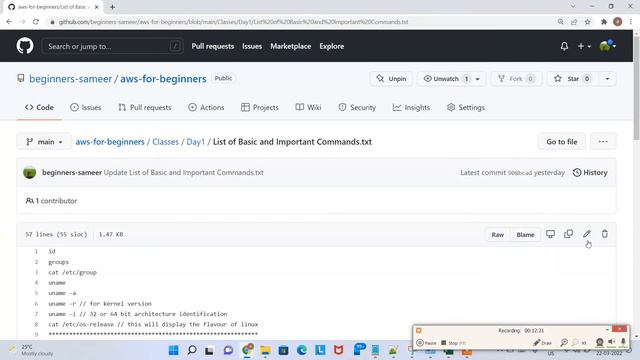Pause the screen recording
This screenshot has height=360, width=640.
pos(426,343)
